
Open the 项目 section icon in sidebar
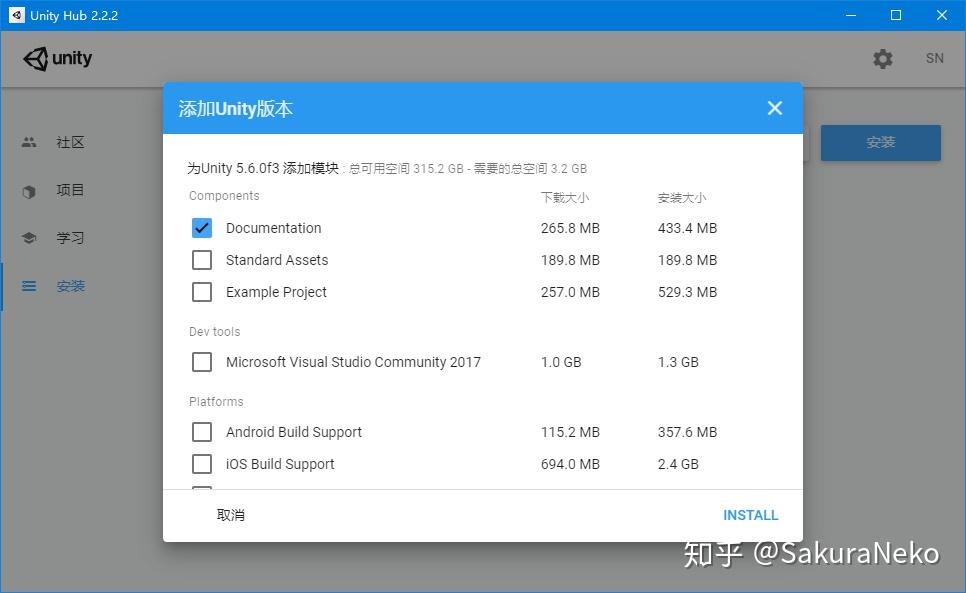click(28, 190)
